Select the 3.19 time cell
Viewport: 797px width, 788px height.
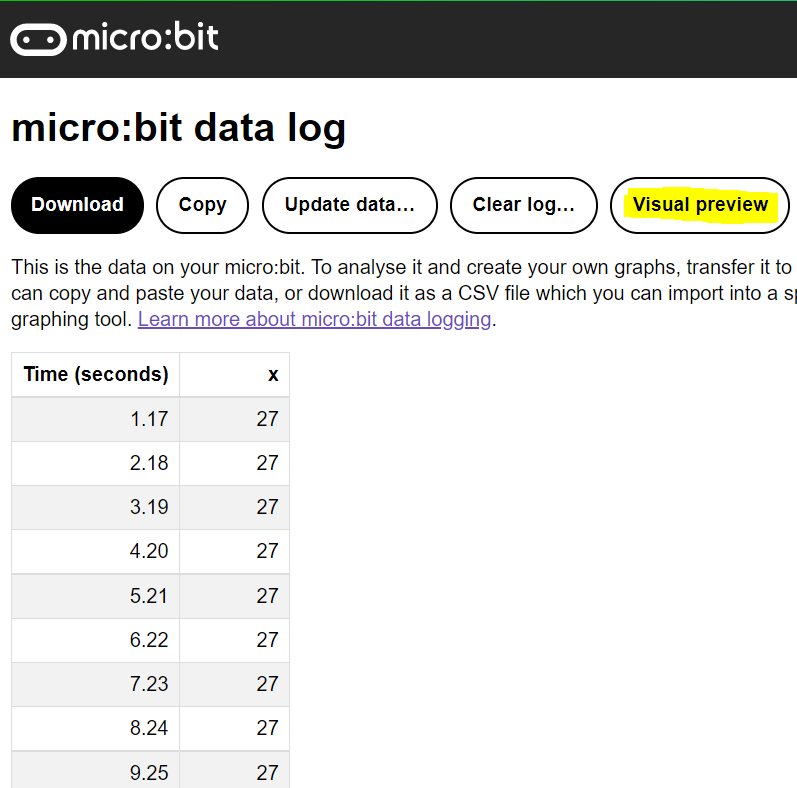96,507
